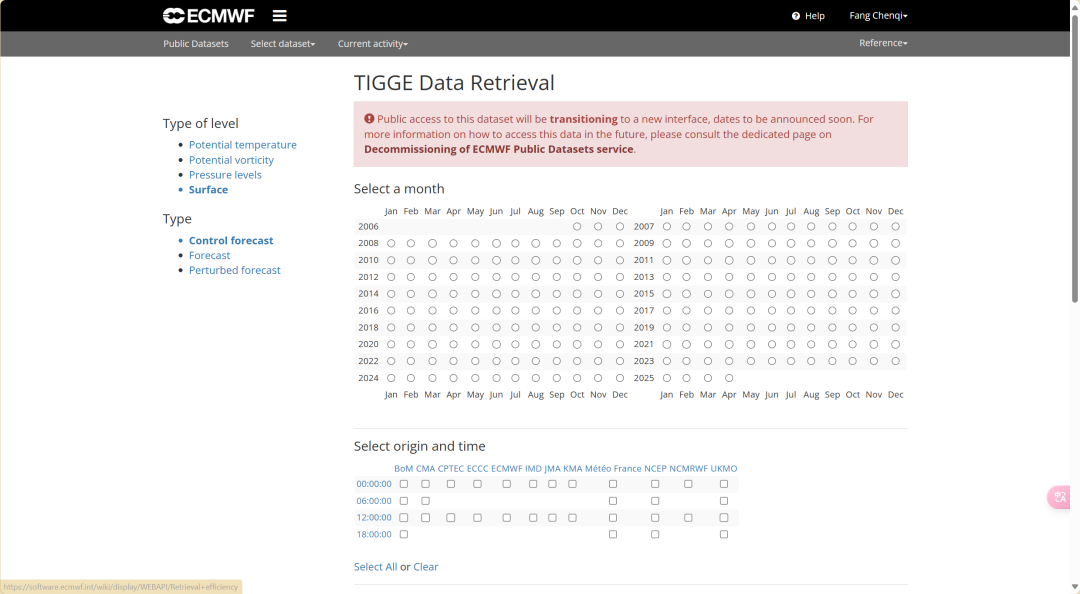Viewport: 1080px width, 594px height.
Task: Select June 2012 radio button
Action: (496, 277)
